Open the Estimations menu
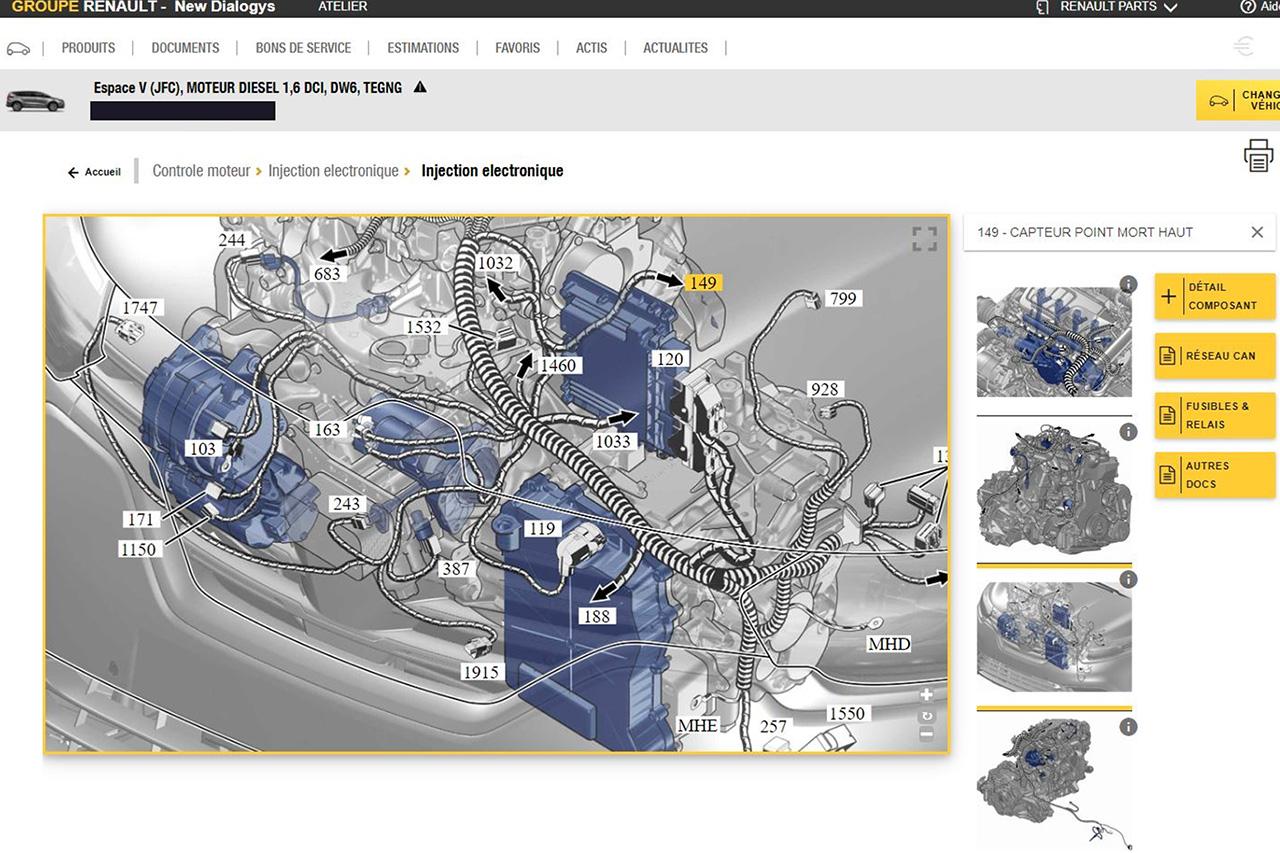This screenshot has height=853, width=1280. (423, 47)
